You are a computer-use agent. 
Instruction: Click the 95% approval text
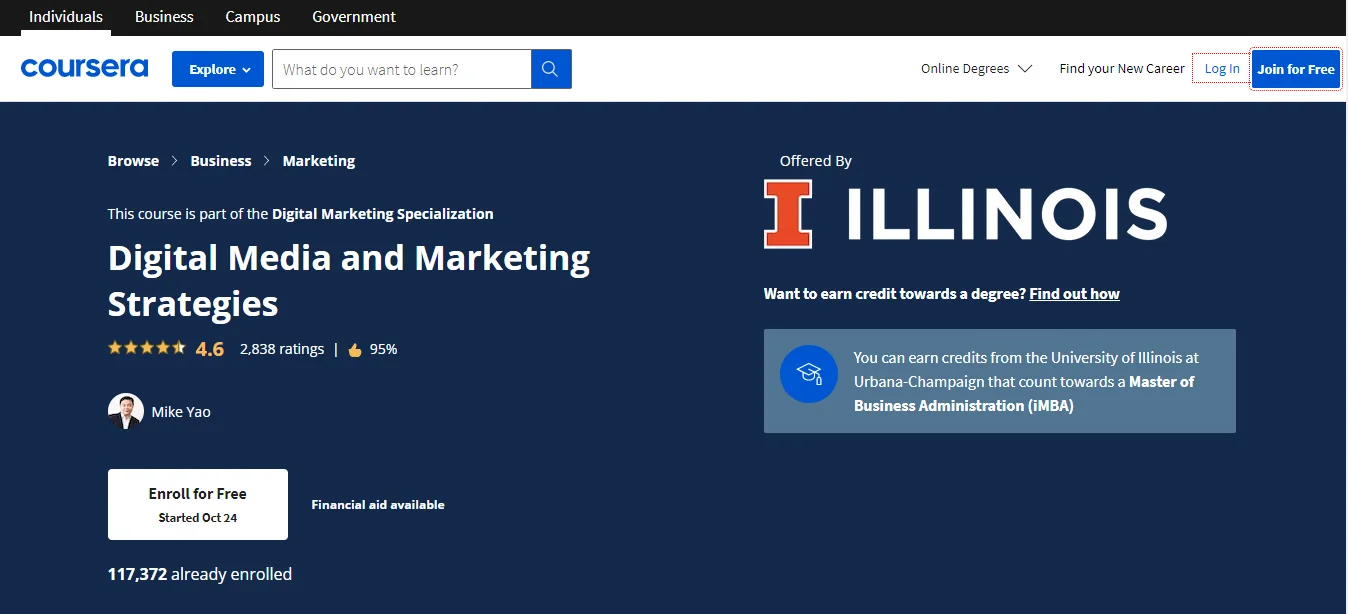tap(383, 349)
